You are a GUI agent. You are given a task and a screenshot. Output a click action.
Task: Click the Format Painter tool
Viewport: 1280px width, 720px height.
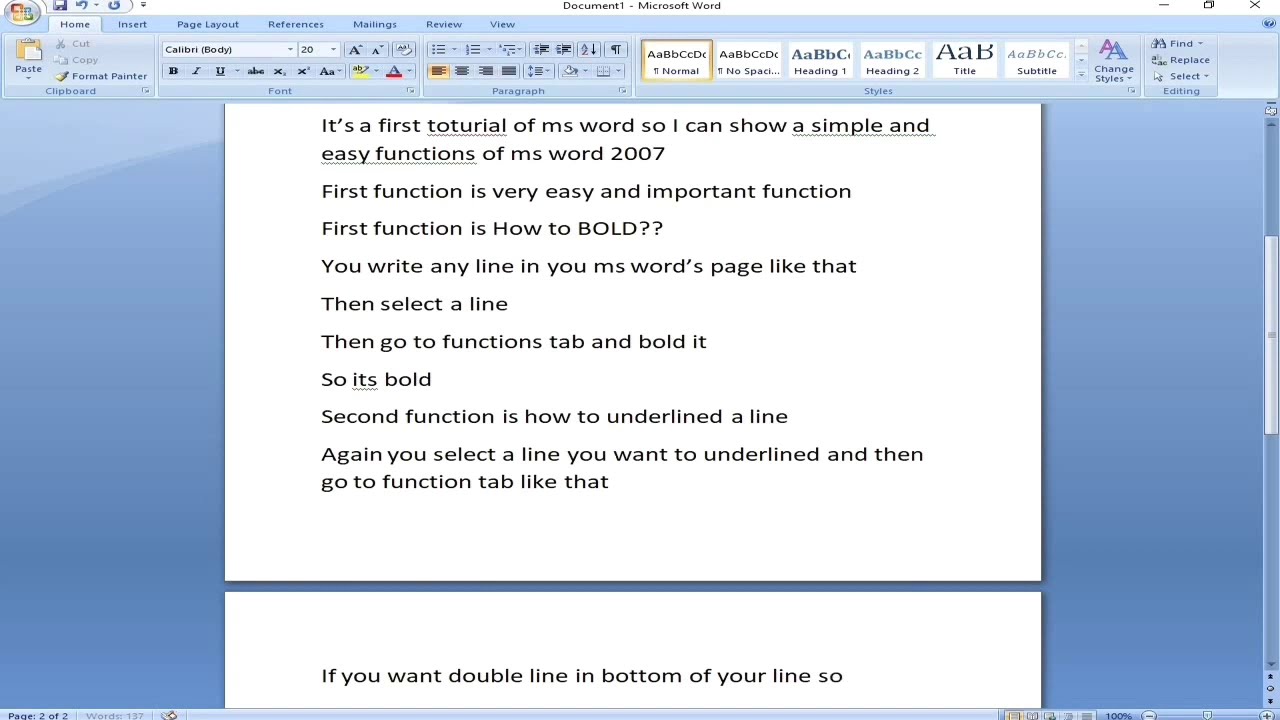coord(101,76)
